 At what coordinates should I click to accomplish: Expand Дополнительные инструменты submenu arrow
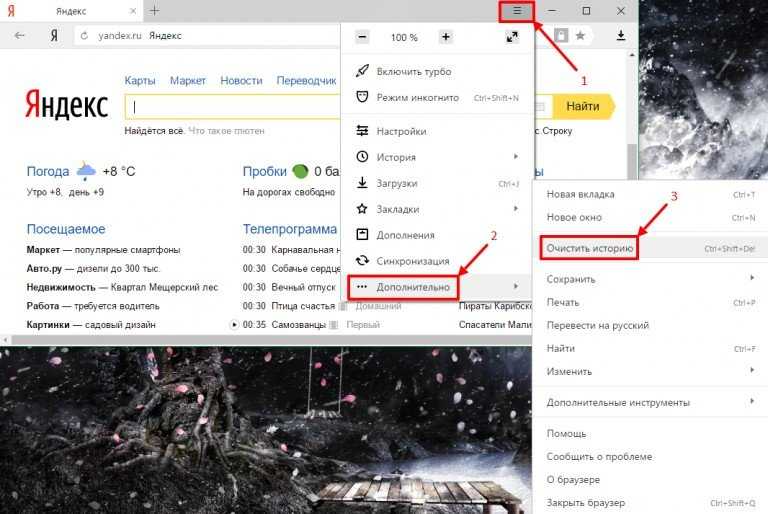tap(752, 401)
